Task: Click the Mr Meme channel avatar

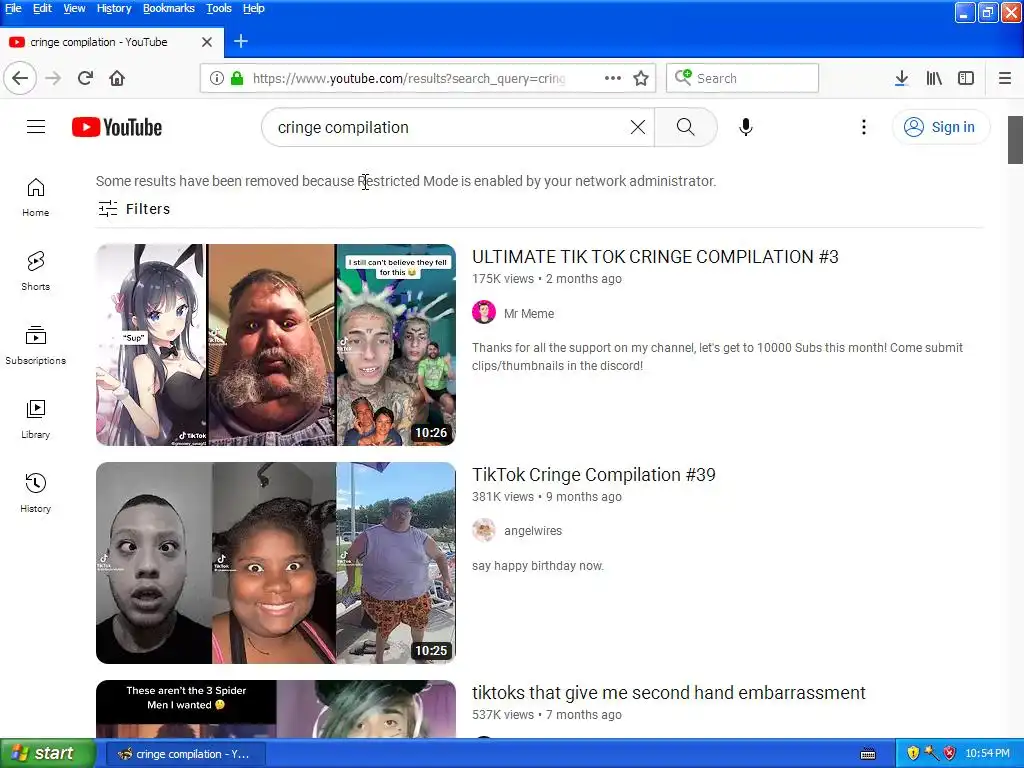Action: pyautogui.click(x=484, y=312)
